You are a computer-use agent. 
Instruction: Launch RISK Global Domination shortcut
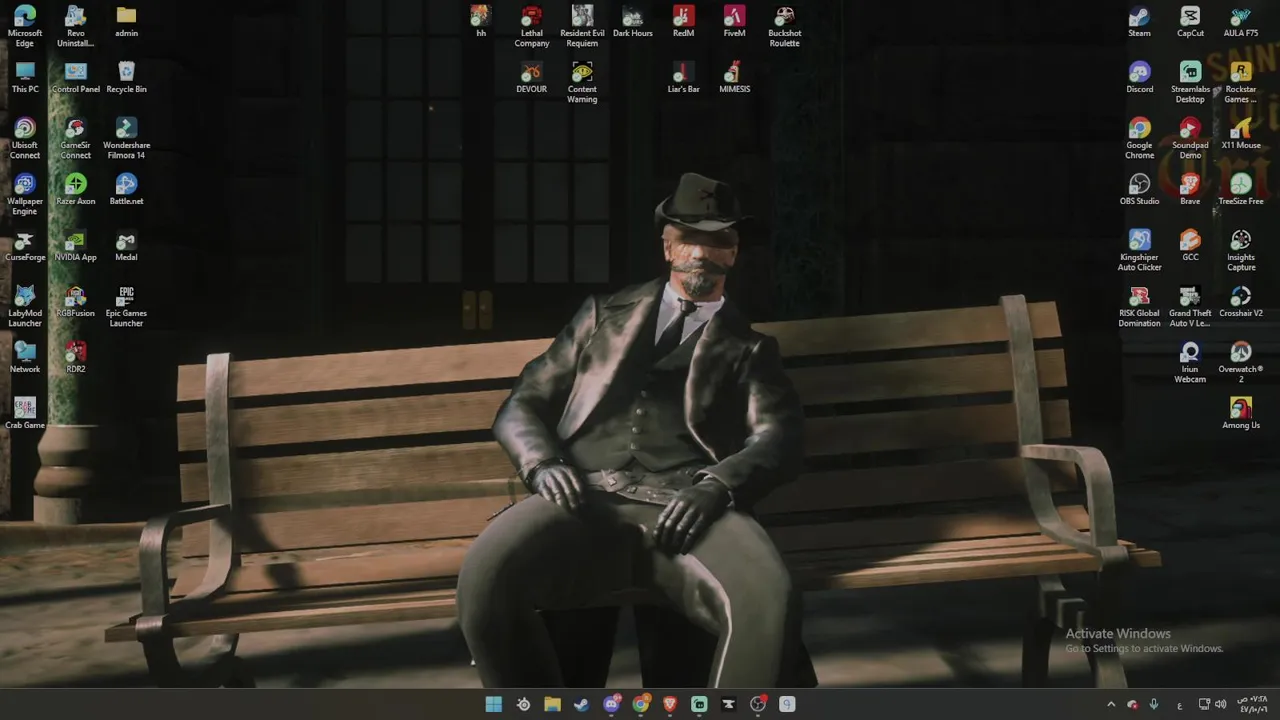tap(1140, 306)
